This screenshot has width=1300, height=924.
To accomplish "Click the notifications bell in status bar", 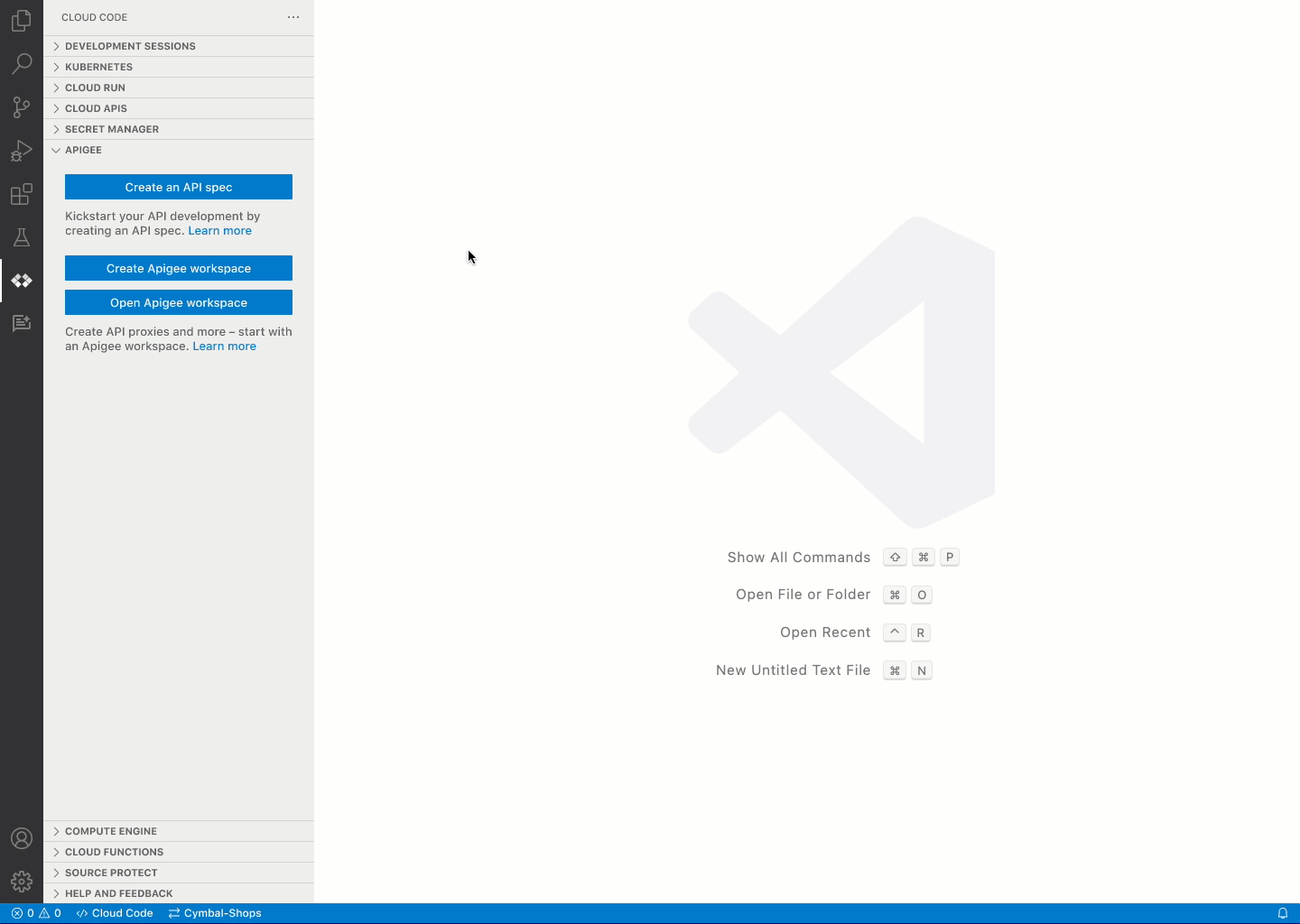I will coord(1282,913).
